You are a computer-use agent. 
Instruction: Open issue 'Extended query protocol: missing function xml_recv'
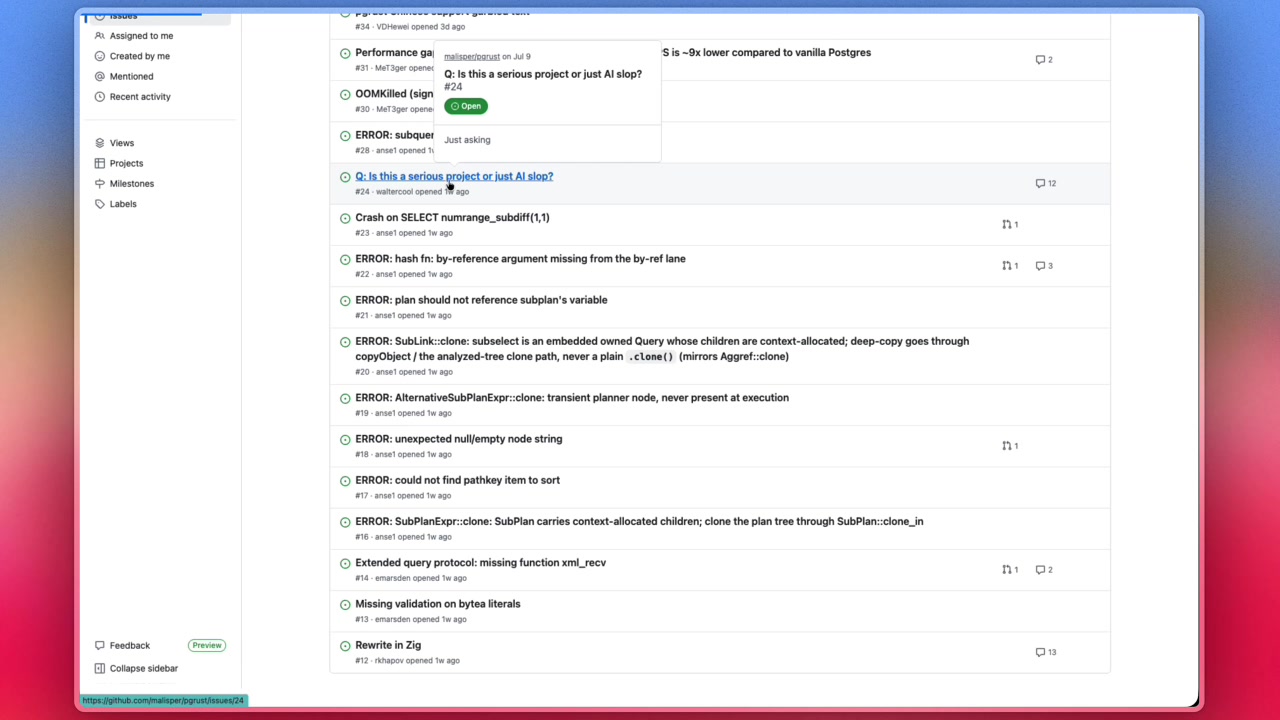(x=480, y=563)
